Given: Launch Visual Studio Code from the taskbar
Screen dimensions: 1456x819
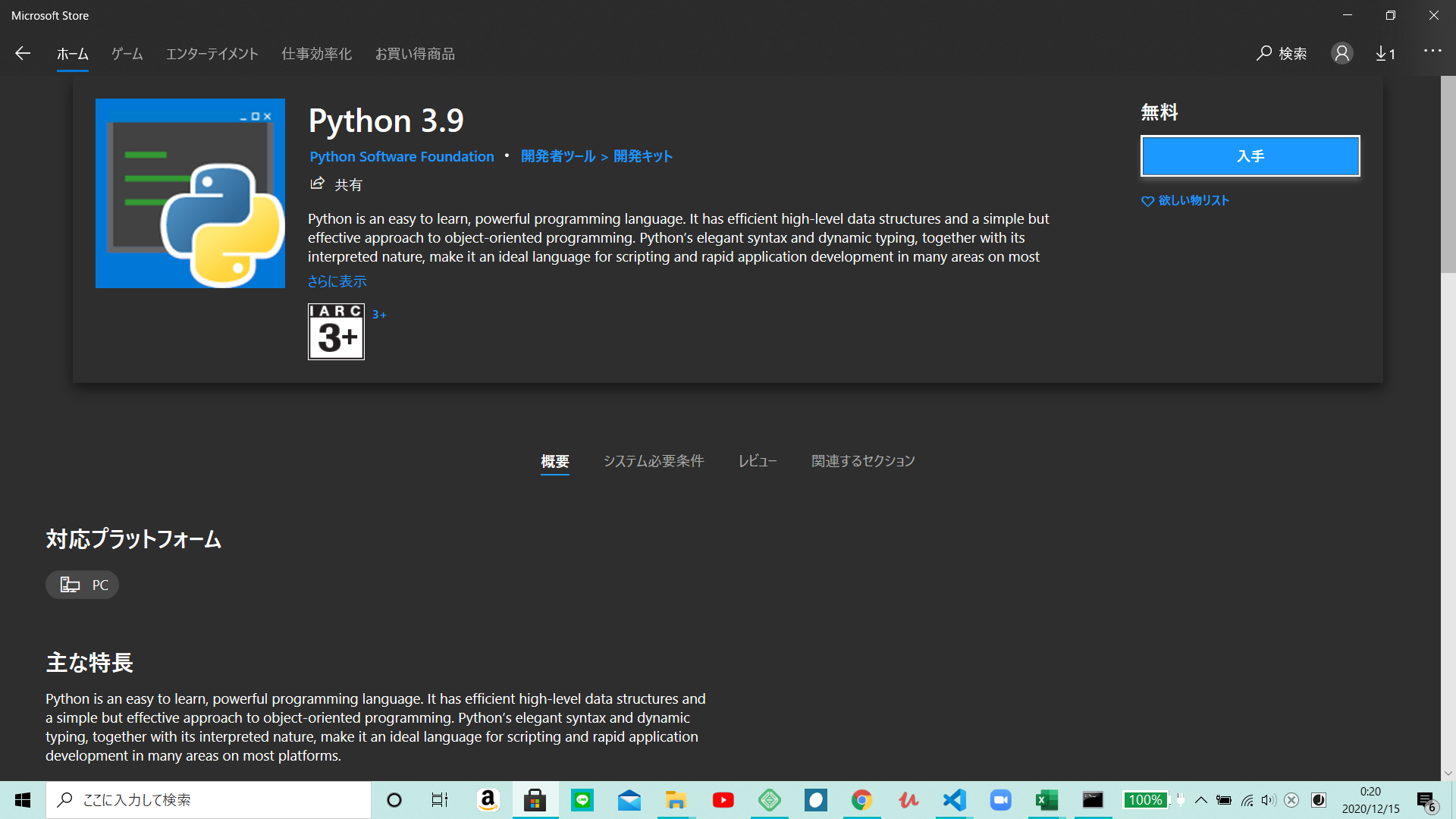Looking at the screenshot, I should pyautogui.click(x=954, y=800).
